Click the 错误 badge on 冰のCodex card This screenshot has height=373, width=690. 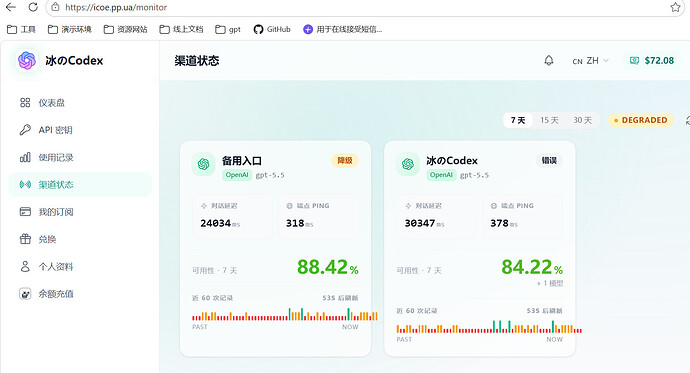click(549, 161)
